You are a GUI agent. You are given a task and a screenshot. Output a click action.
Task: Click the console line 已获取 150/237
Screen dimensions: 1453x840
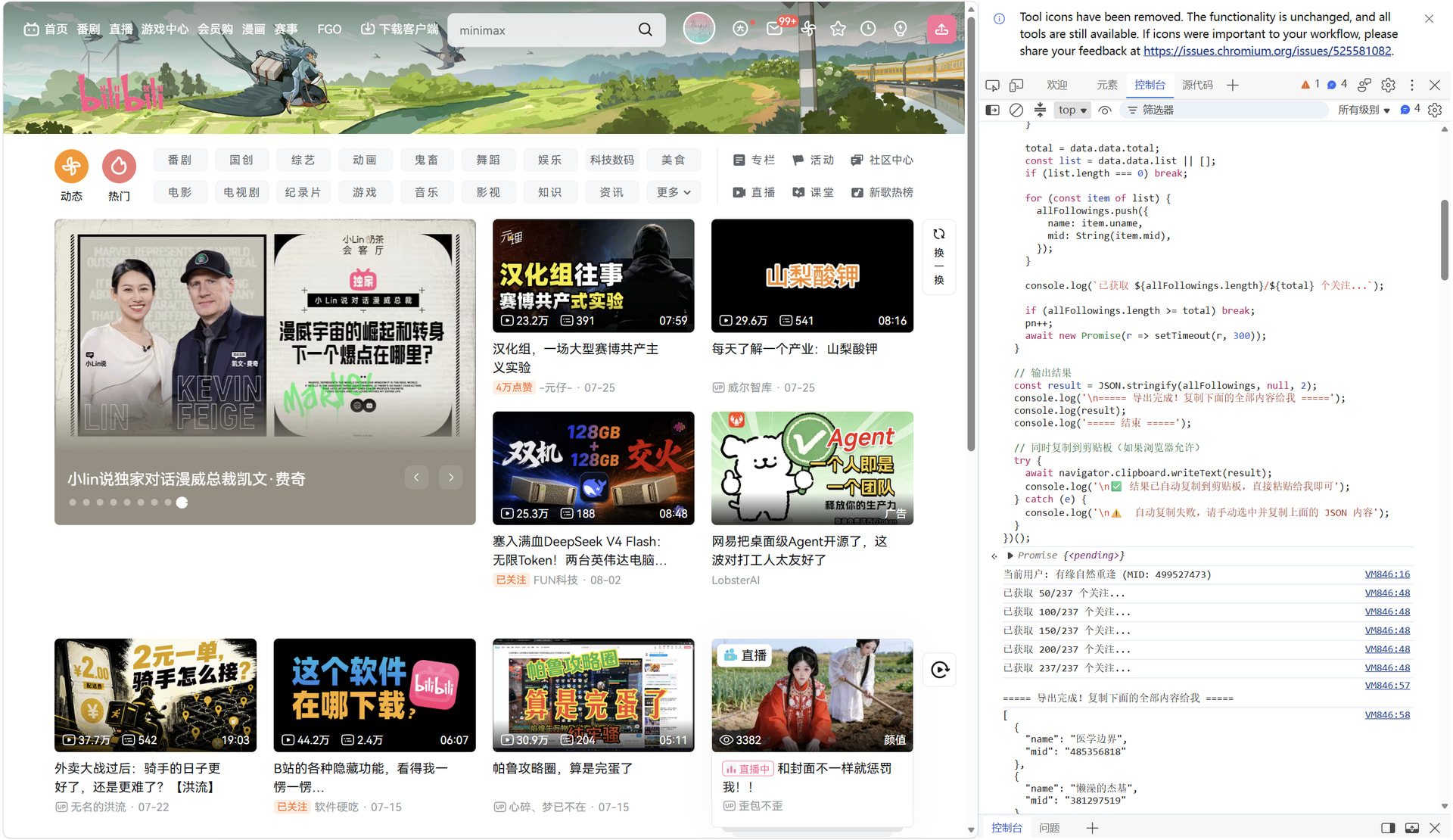[1067, 631]
